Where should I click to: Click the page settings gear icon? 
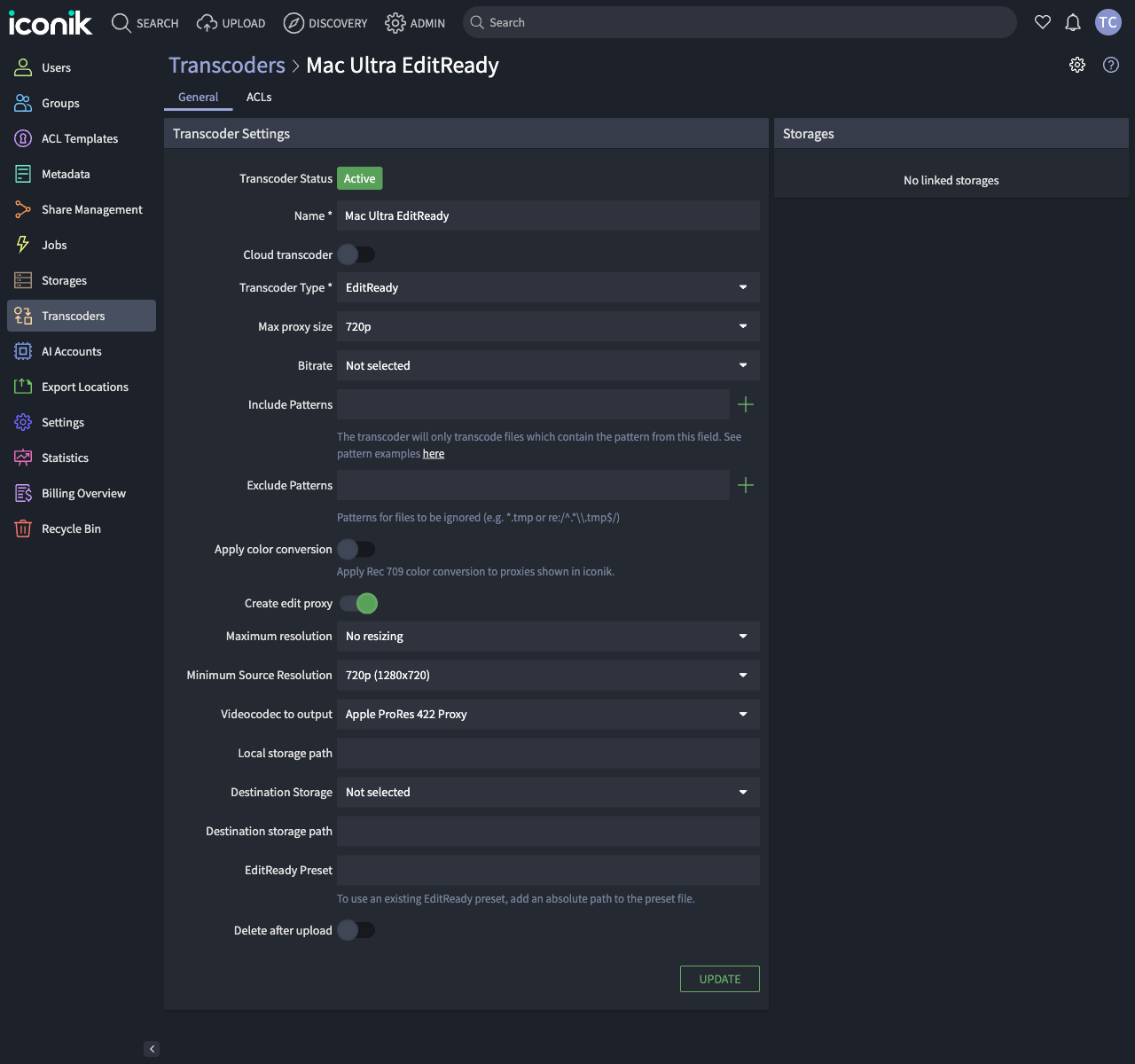(x=1077, y=65)
